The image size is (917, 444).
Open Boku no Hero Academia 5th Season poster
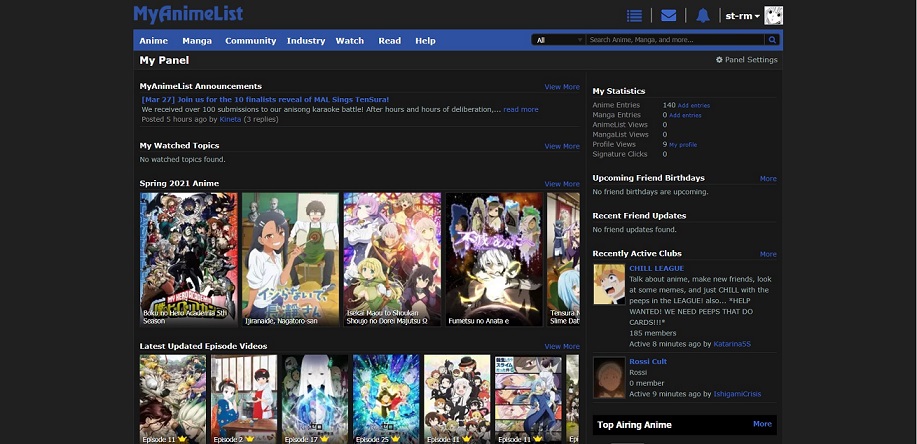[x=189, y=259]
